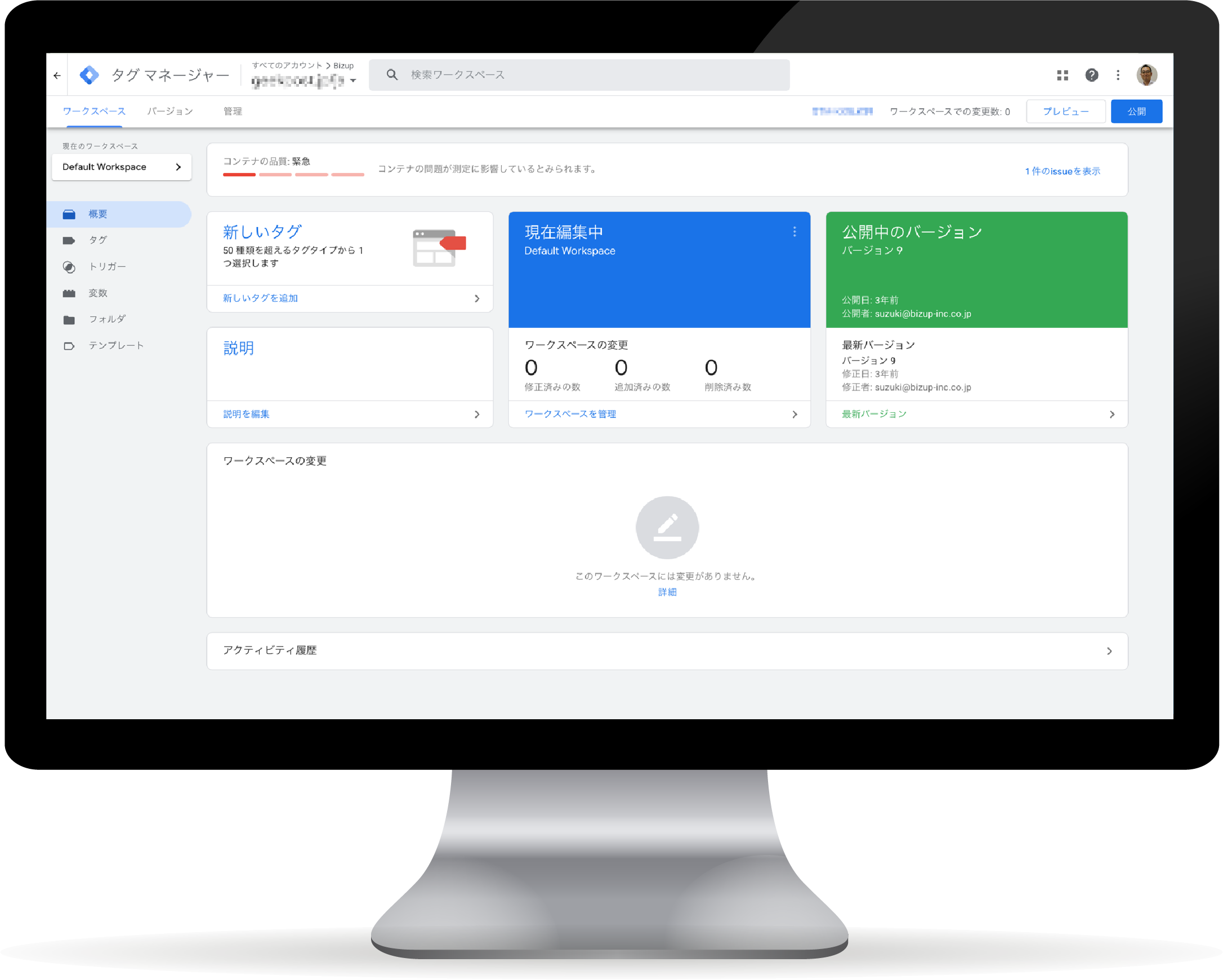Open フォルダ in the sidebar
The image size is (1223, 980).
(x=106, y=319)
